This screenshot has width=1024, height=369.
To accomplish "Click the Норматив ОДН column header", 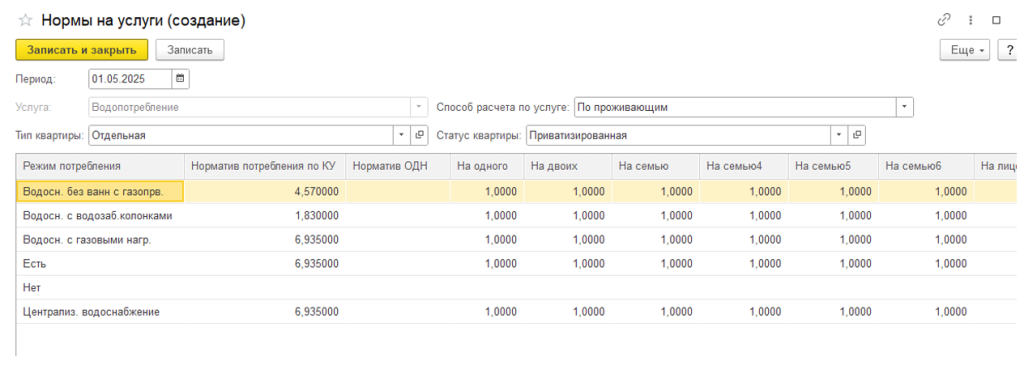I will coord(398,166).
